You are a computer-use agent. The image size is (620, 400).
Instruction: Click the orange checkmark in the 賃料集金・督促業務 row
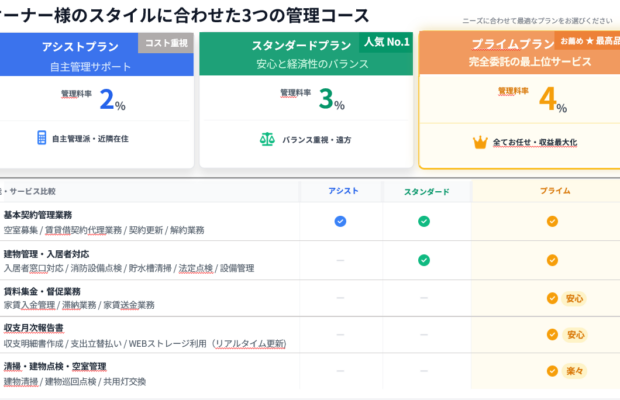pyautogui.click(x=552, y=298)
